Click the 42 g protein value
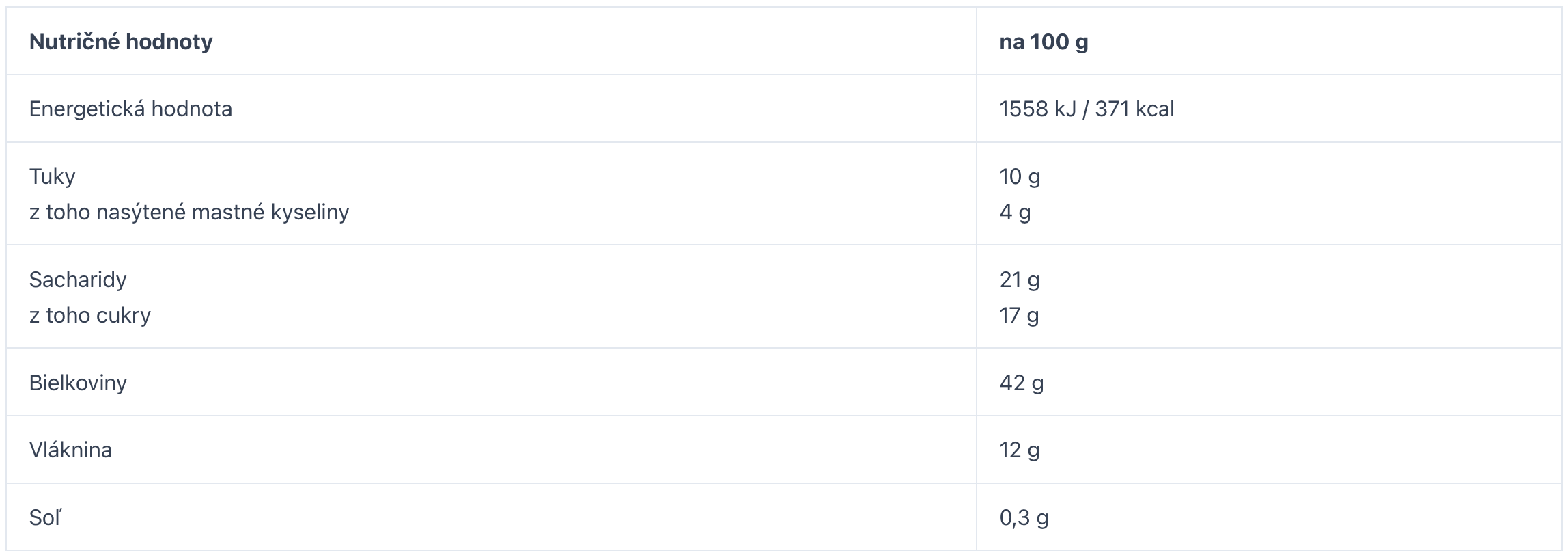The height and width of the screenshot is (555, 1568). click(x=1022, y=382)
